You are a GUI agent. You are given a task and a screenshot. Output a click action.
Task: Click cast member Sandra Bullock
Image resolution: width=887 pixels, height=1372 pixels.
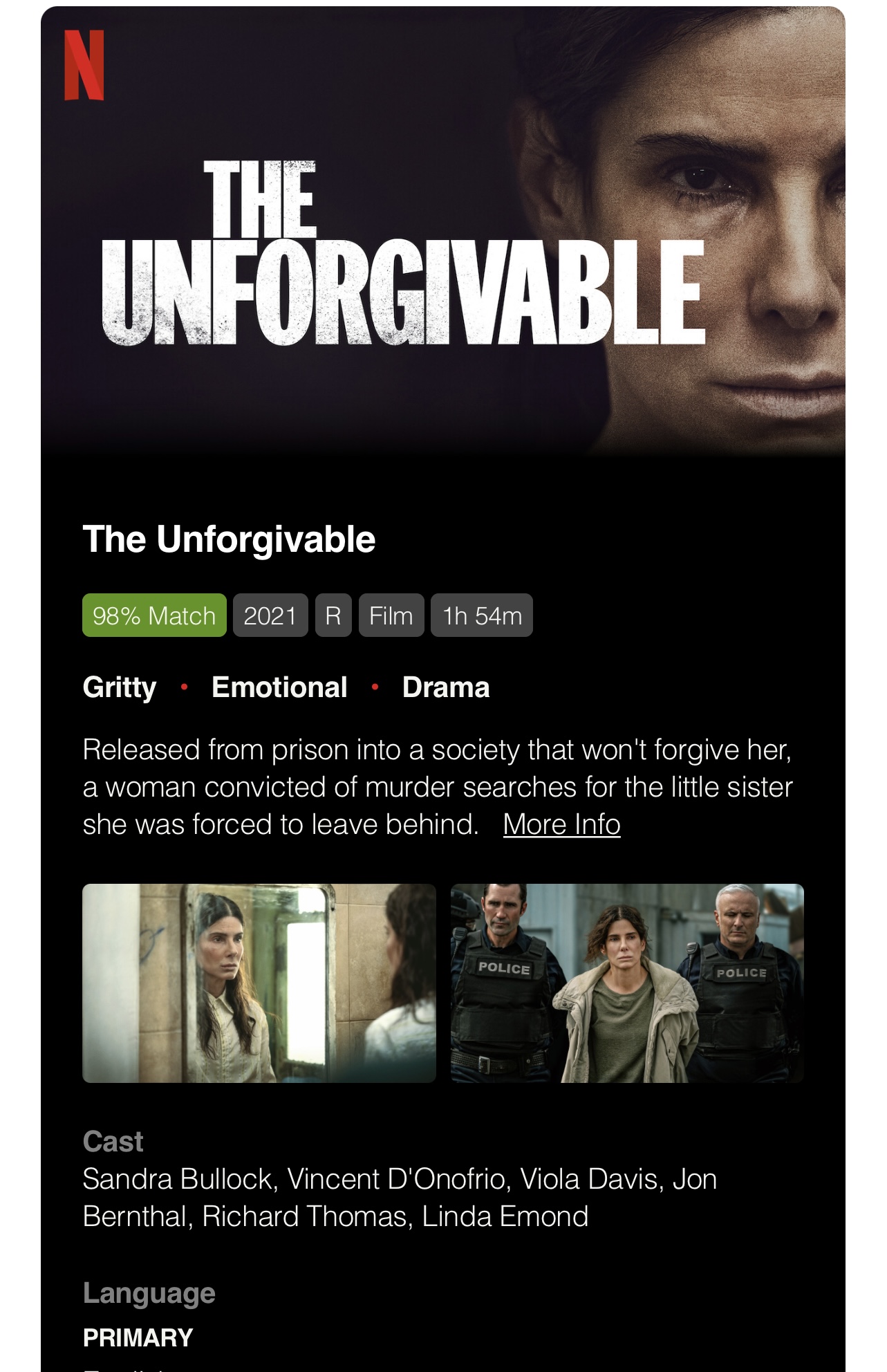(178, 1179)
